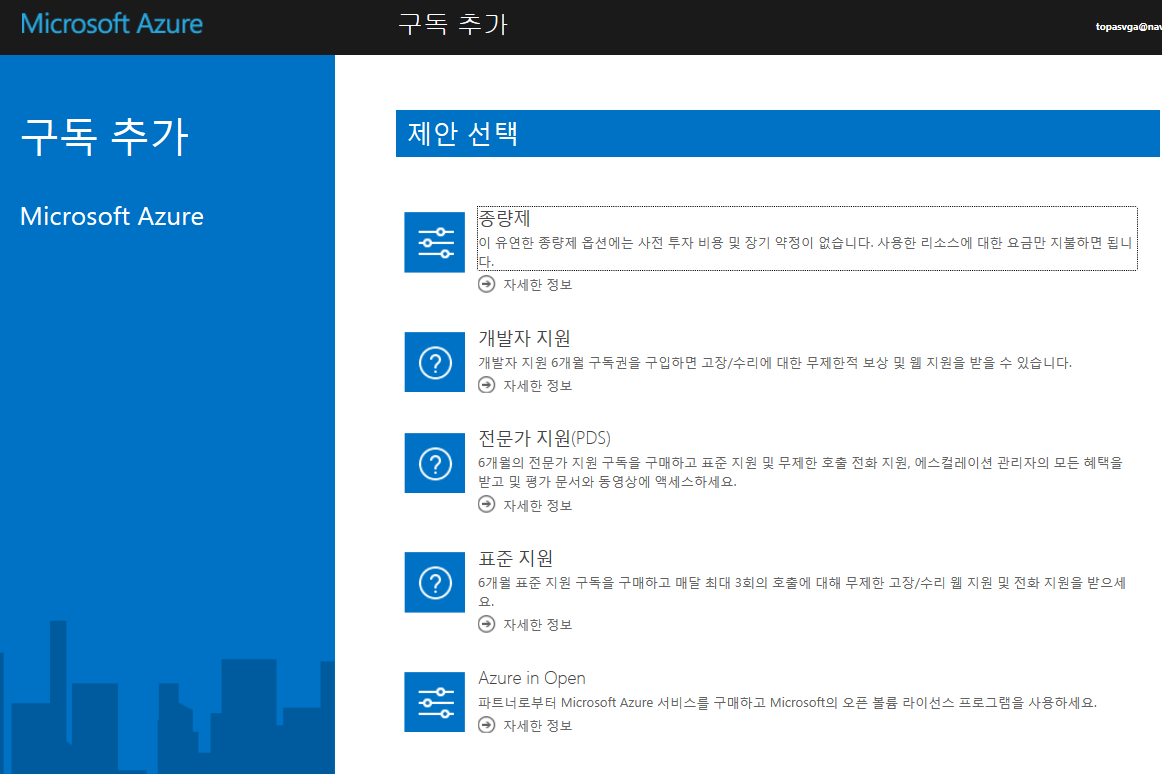
Task: Click the arrow icon under Azure in Open
Action: click(486, 725)
